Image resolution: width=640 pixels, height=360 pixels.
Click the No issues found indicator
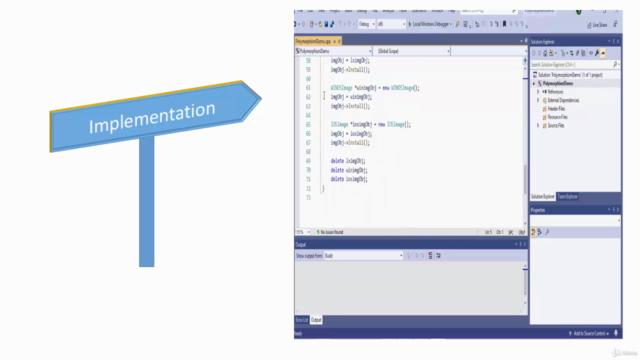coord(330,232)
